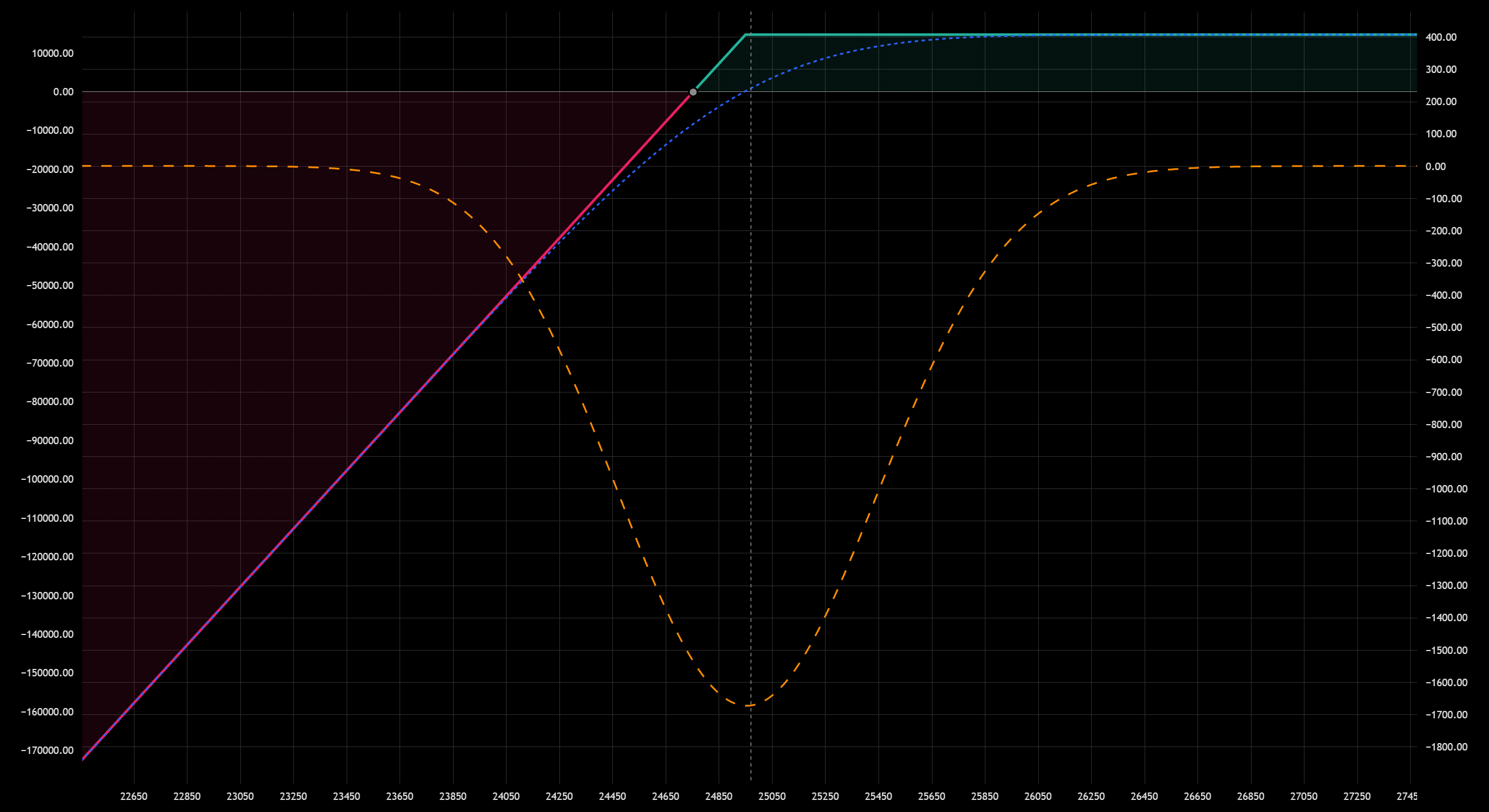Click the bottom-left end of the pink loss line
The height and width of the screenshot is (812, 1489).
(84, 757)
